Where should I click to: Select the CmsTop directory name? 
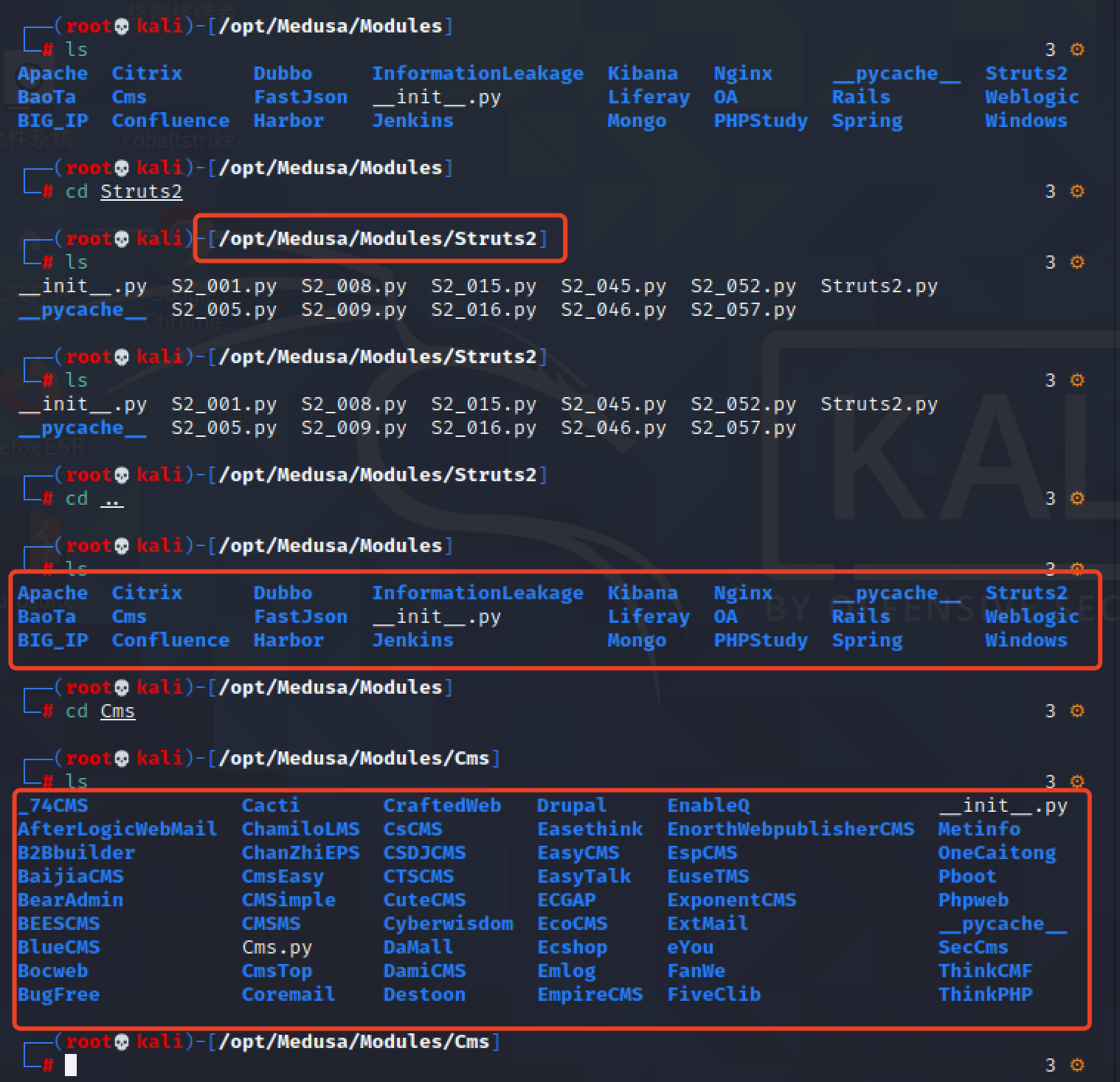[x=277, y=971]
